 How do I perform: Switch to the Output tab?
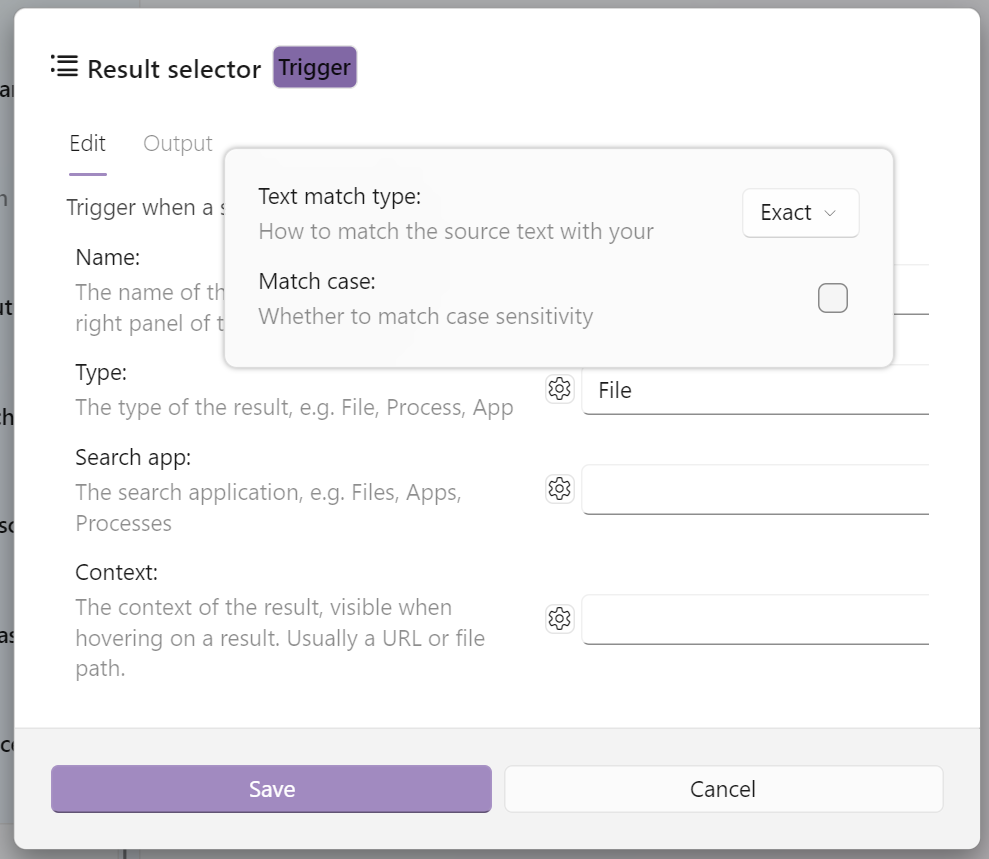click(177, 143)
